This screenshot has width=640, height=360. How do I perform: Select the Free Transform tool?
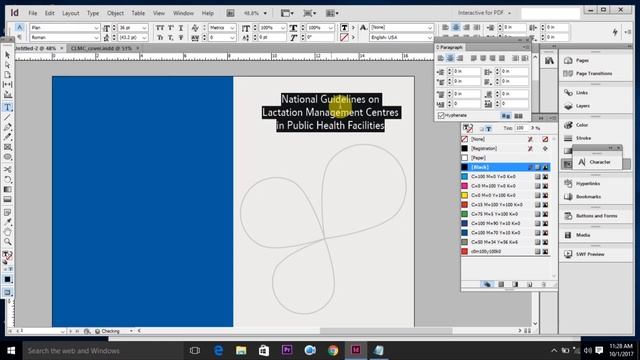[7, 180]
